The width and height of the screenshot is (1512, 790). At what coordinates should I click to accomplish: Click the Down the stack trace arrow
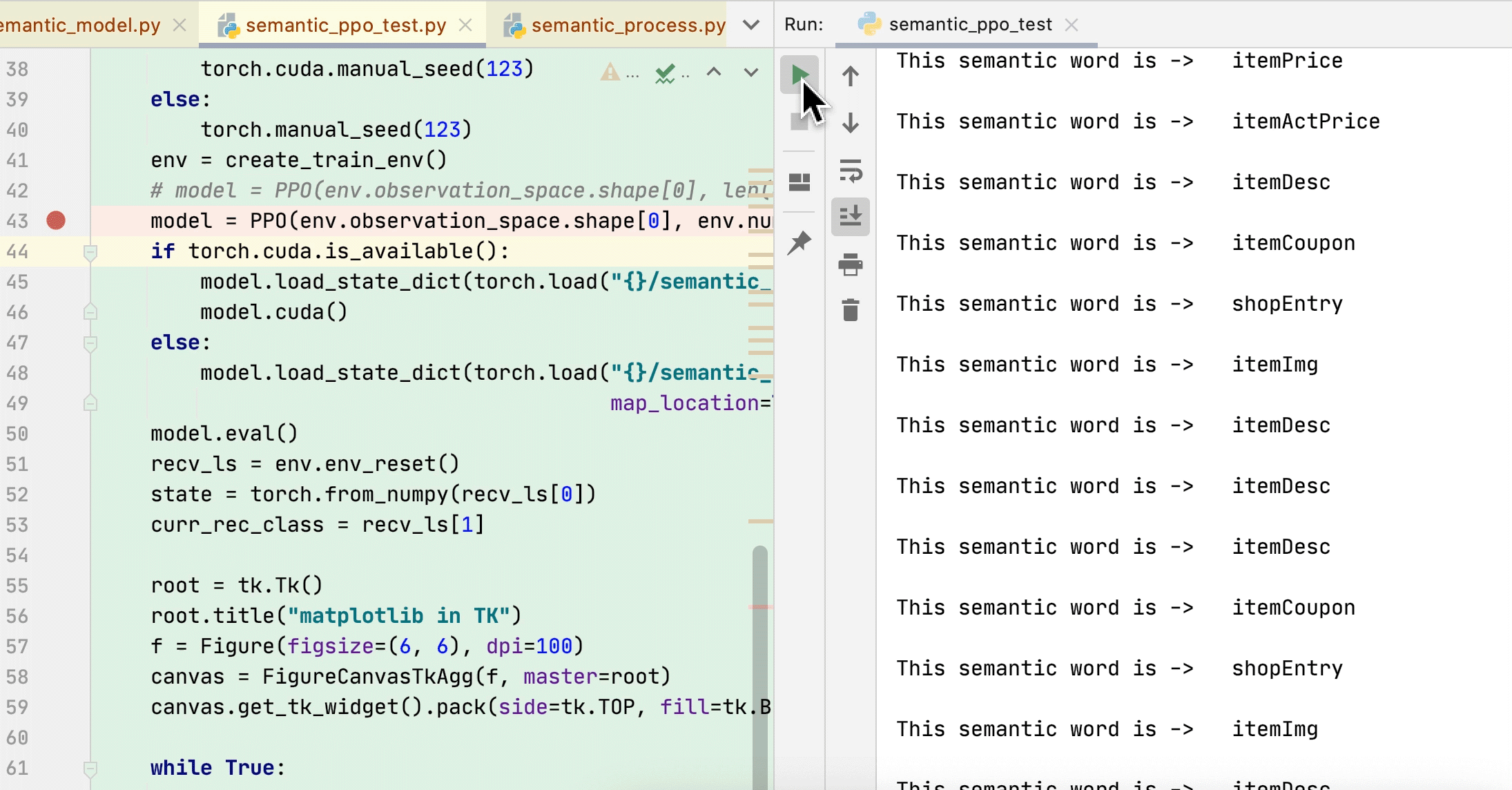851,123
